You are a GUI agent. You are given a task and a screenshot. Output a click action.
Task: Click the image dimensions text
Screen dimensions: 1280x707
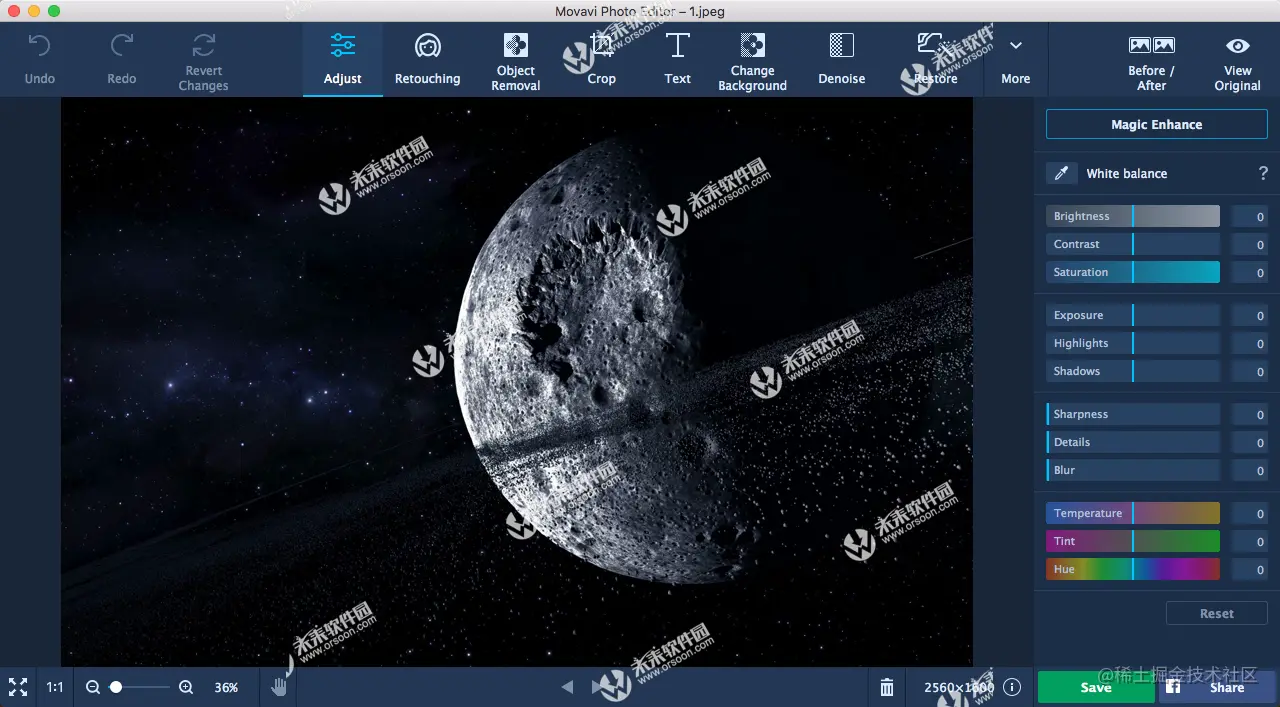tap(959, 687)
